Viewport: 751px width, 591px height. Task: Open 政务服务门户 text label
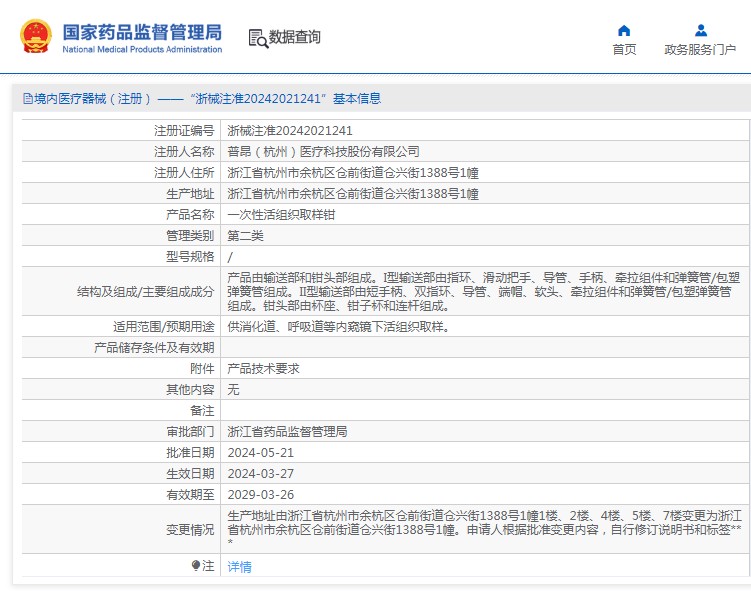pyautogui.click(x=700, y=50)
